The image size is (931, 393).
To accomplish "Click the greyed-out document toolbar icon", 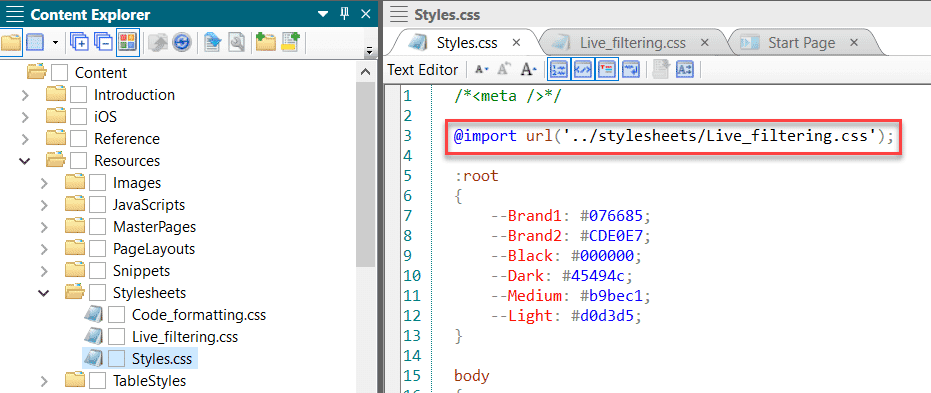I will pyautogui.click(x=661, y=69).
